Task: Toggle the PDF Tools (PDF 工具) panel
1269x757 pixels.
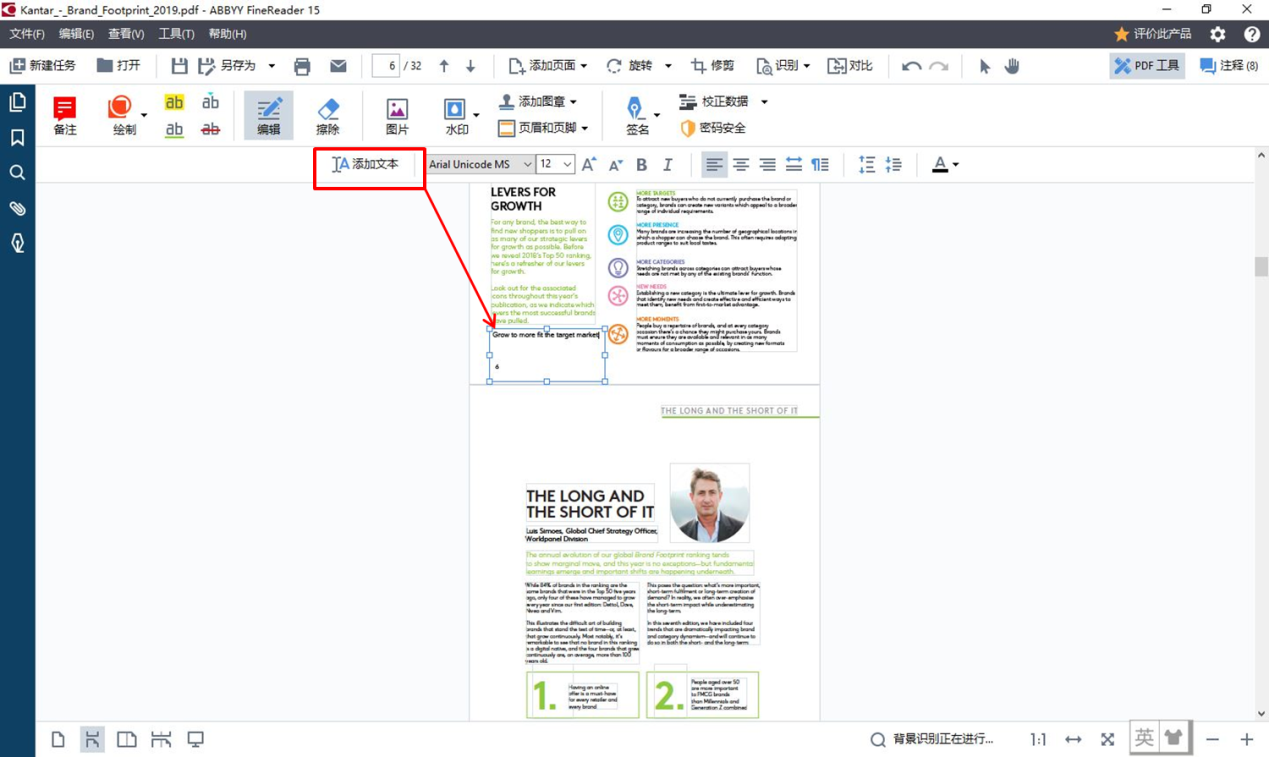Action: pos(1146,66)
